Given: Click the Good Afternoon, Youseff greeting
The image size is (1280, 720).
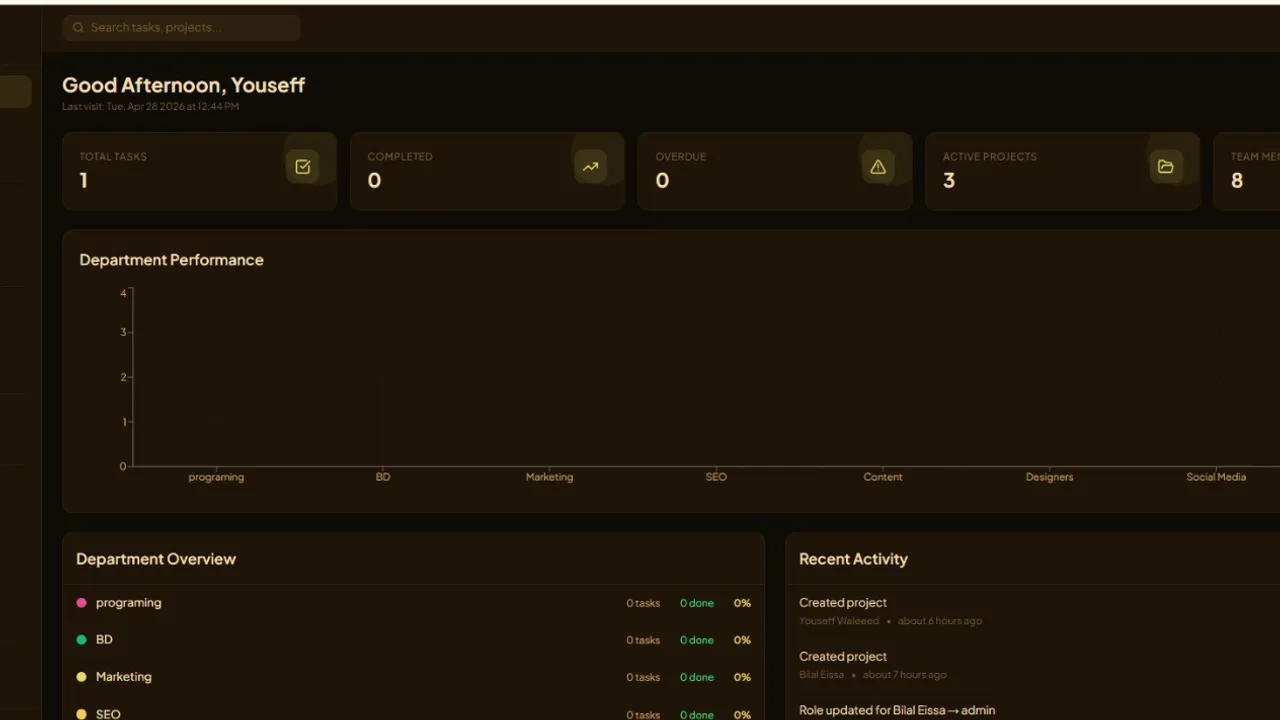Looking at the screenshot, I should pyautogui.click(x=183, y=85).
